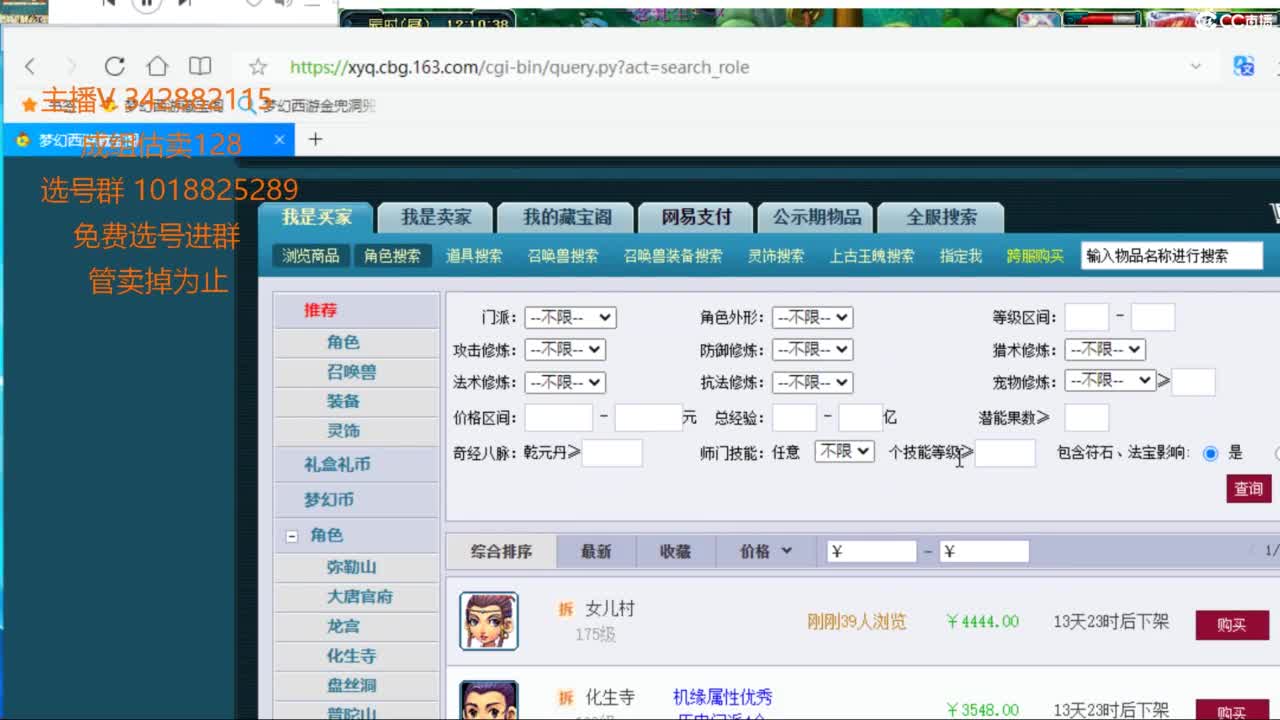1280x720 pixels.
Task: Click the translate icon in address bar
Action: click(x=1244, y=66)
